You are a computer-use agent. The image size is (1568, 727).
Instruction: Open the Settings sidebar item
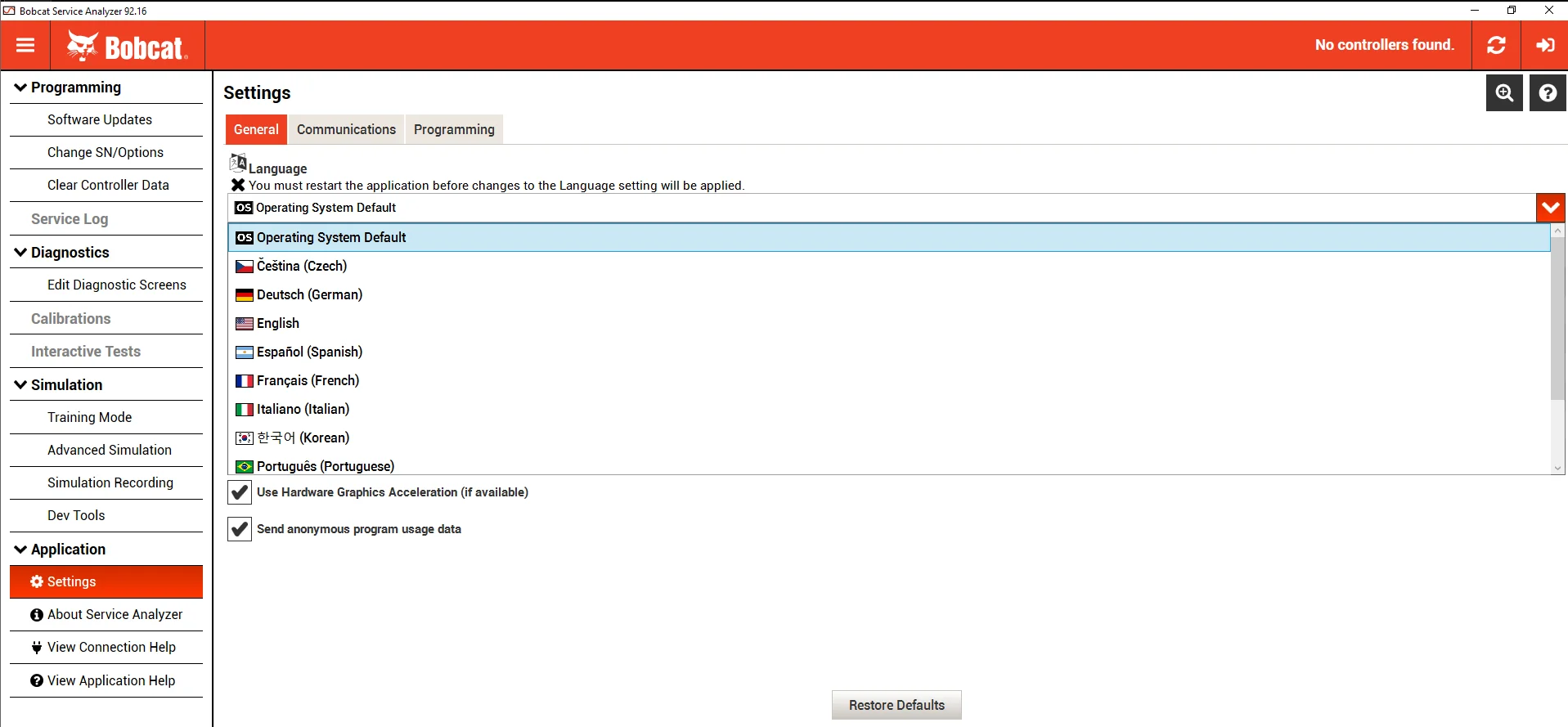[106, 581]
